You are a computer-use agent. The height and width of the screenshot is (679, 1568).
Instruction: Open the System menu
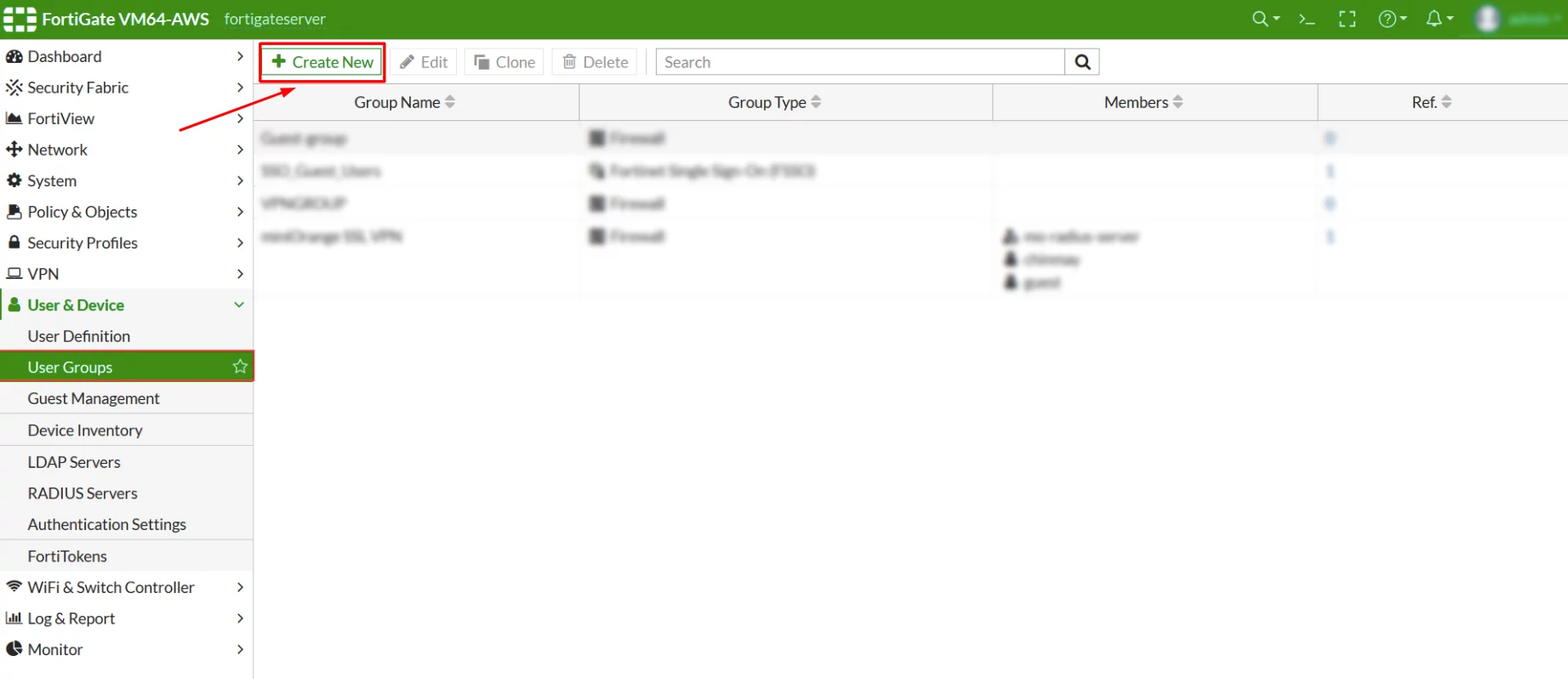click(126, 180)
